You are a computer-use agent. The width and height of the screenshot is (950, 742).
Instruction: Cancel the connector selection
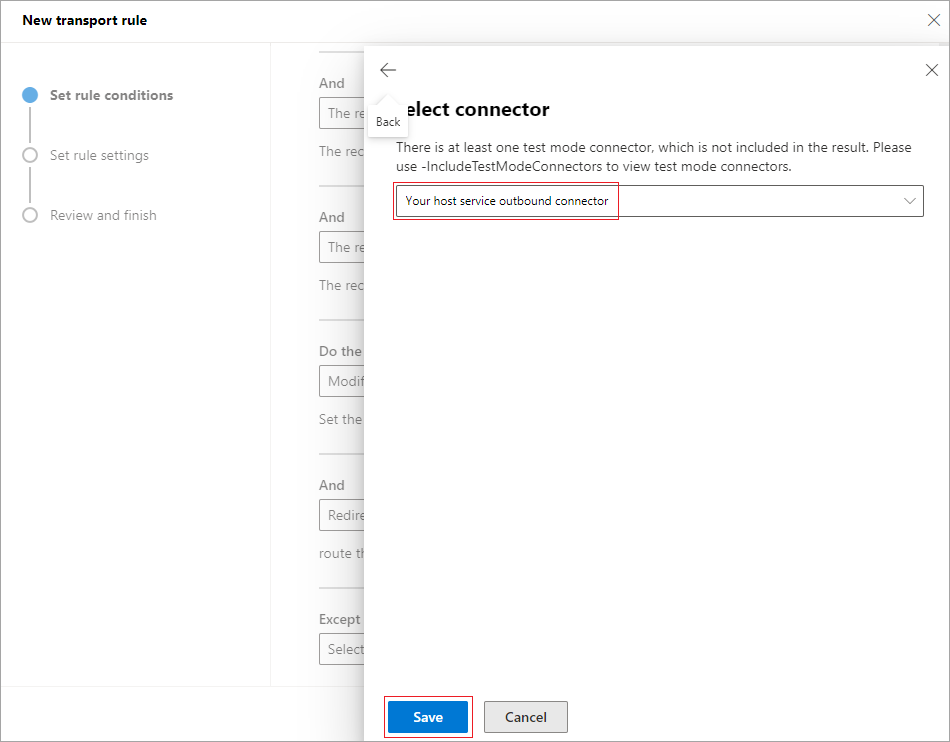coord(525,717)
